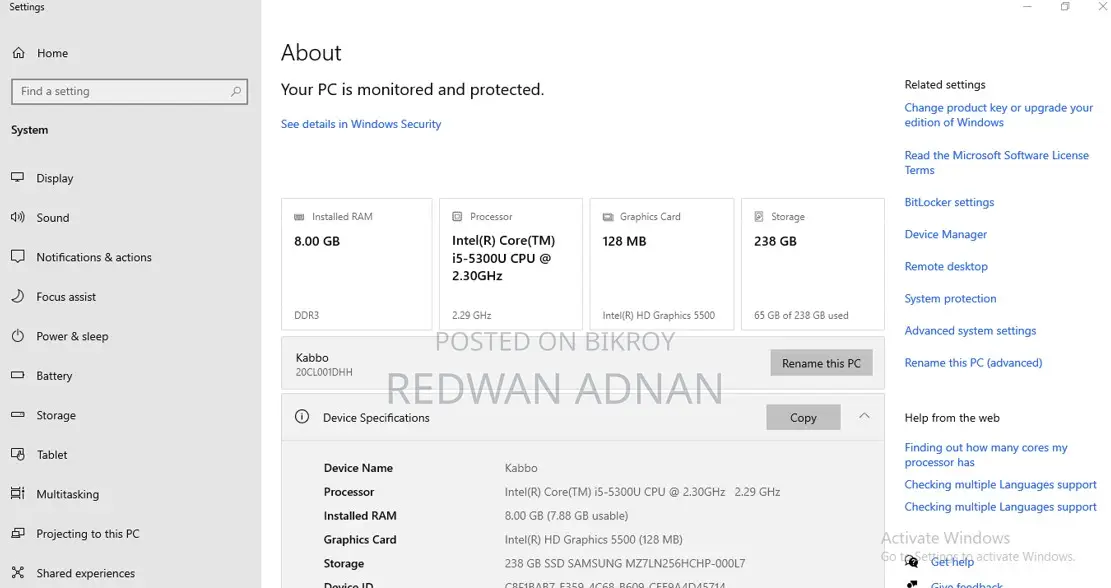The width and height of the screenshot is (1111, 588).
Task: Click the Shared experiences icon
Action: (x=18, y=572)
